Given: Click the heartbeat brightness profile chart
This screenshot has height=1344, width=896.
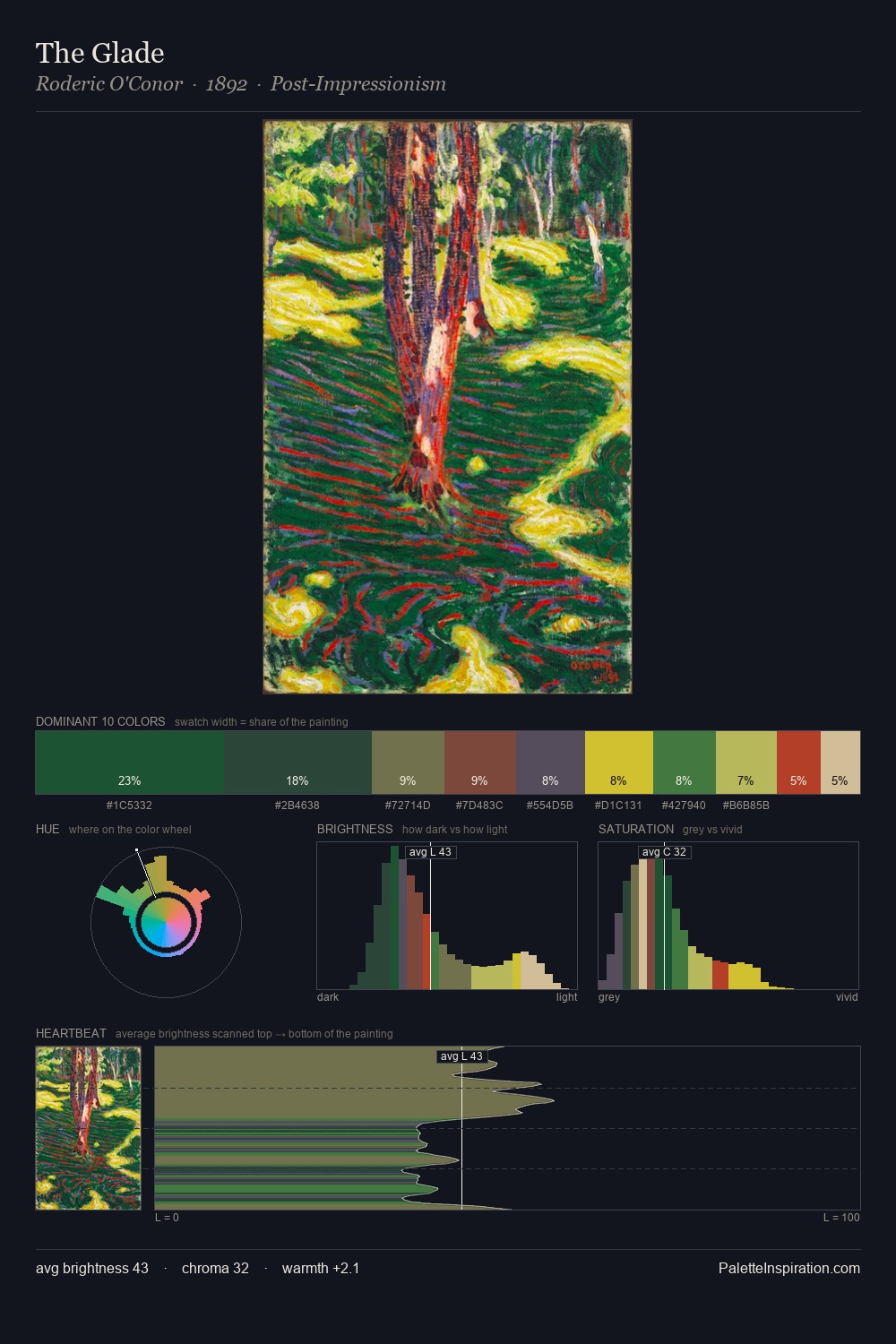Looking at the screenshot, I should click(x=507, y=1128).
